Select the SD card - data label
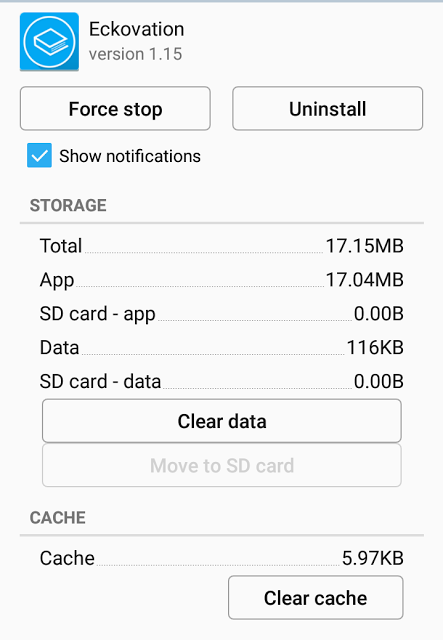The width and height of the screenshot is (443, 640). click(x=100, y=382)
